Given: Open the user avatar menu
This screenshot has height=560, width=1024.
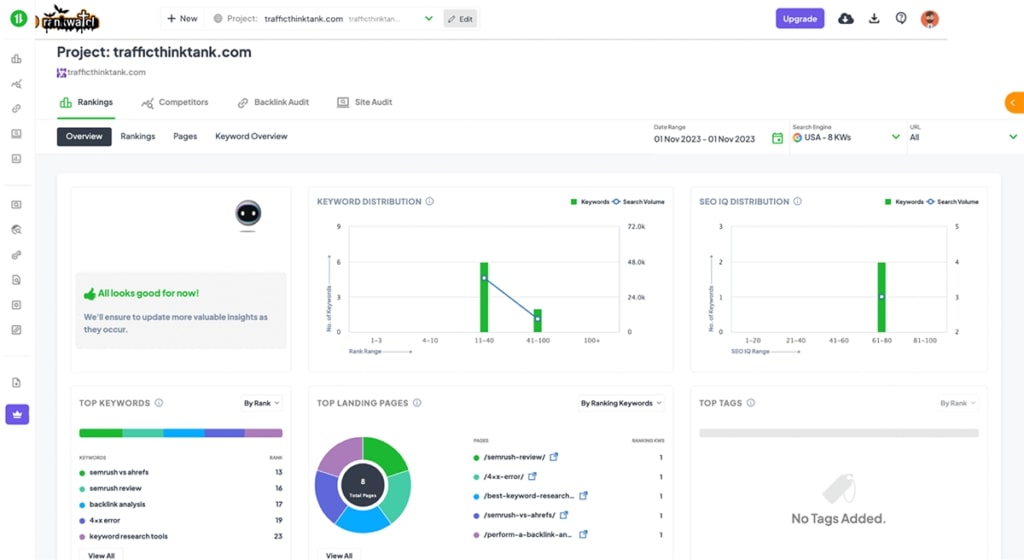Looking at the screenshot, I should coord(929,19).
